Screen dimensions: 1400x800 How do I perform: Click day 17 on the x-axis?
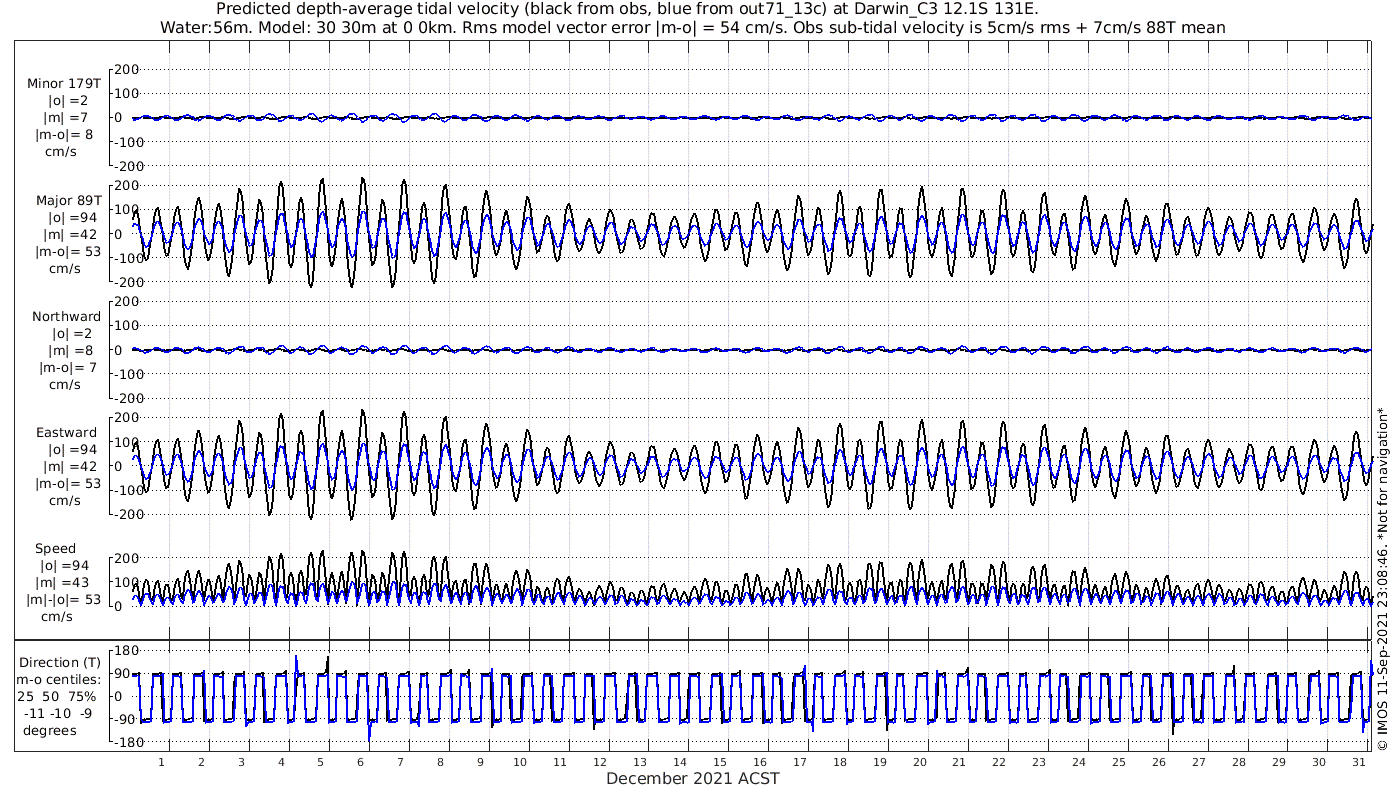coord(800,762)
